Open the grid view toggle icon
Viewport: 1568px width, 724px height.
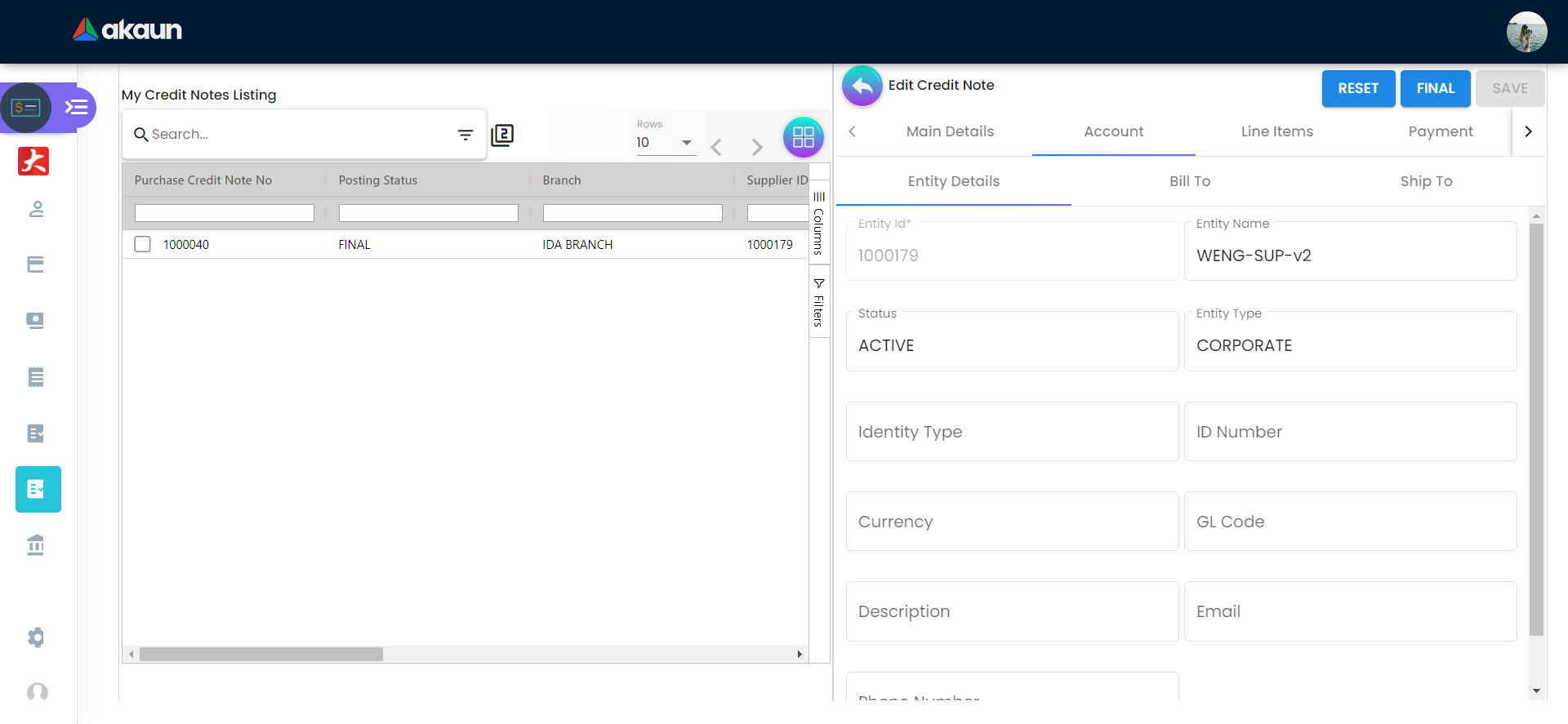[x=803, y=137]
